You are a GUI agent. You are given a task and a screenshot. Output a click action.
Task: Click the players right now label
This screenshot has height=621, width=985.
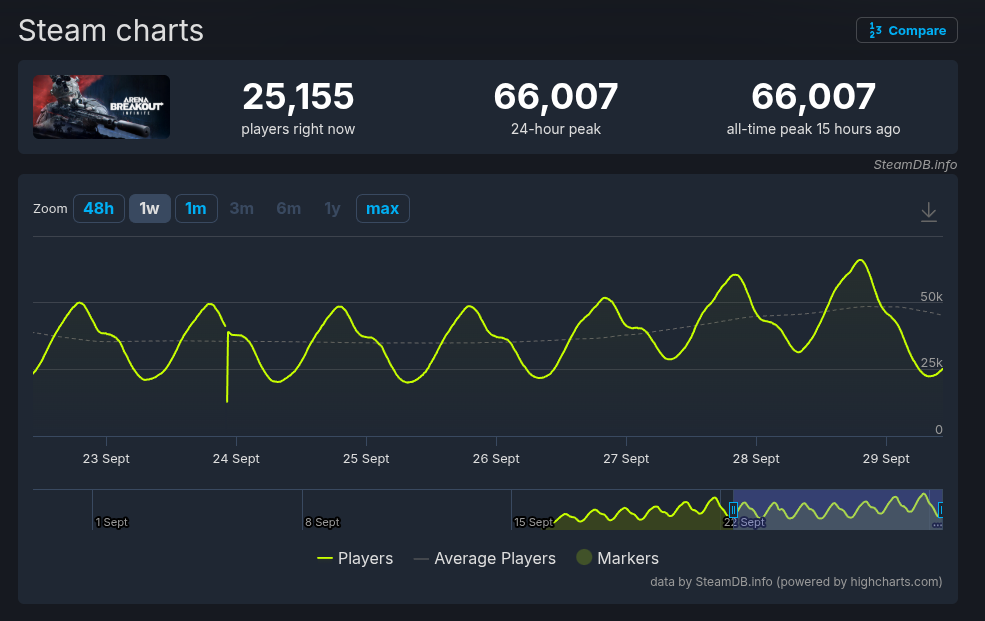298,129
